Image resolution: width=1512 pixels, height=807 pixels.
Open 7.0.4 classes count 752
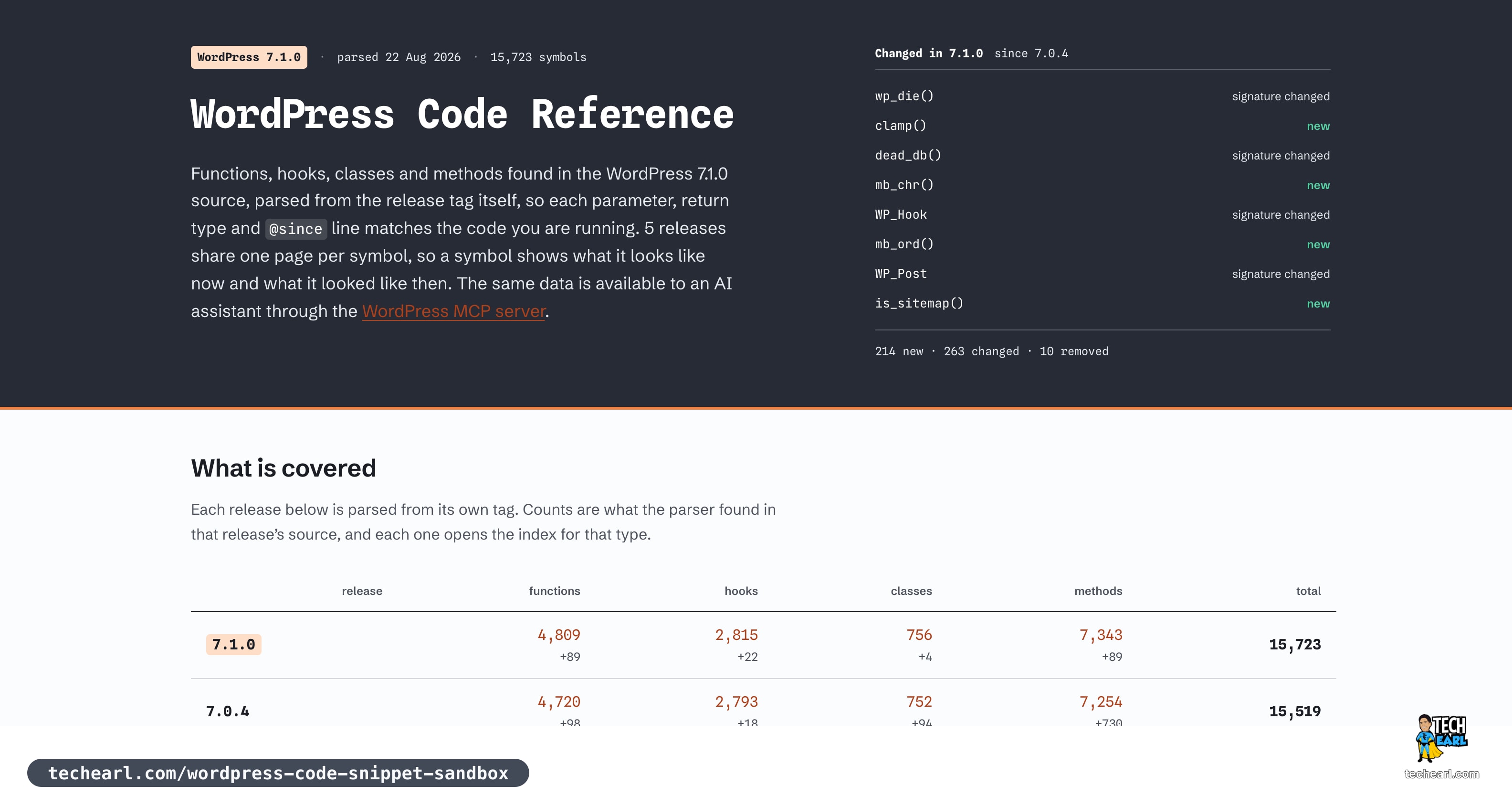919,702
